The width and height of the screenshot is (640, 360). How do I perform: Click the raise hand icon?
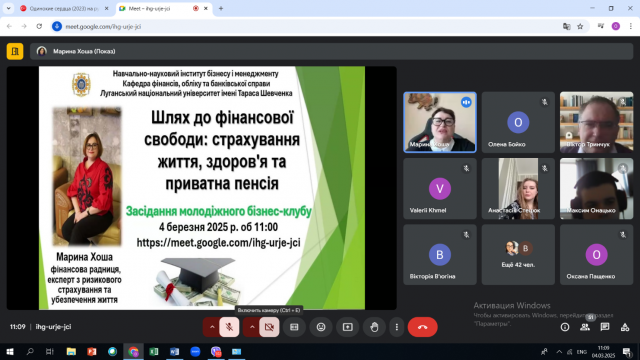coord(374,327)
